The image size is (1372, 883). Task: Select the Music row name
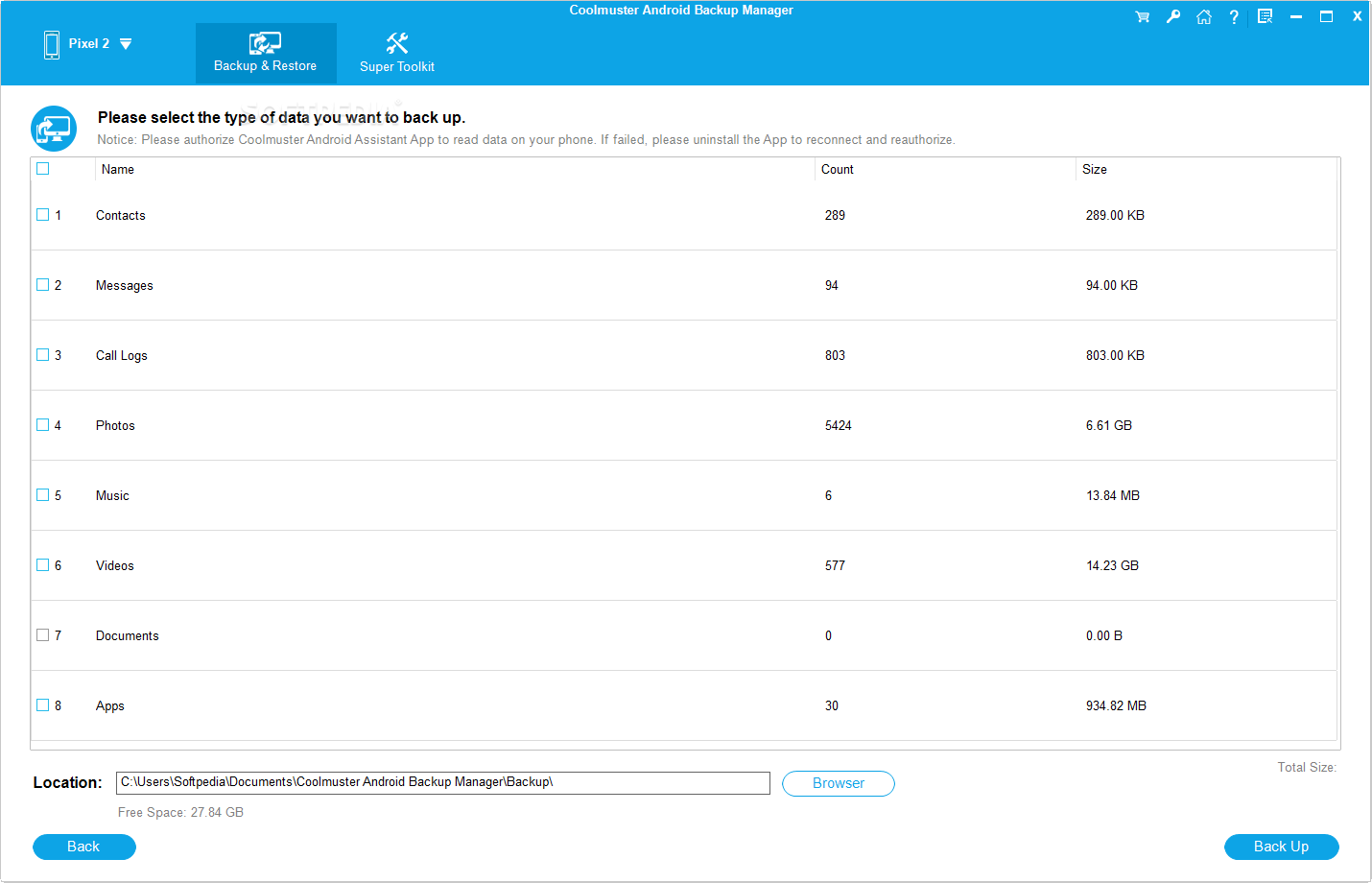(x=112, y=496)
